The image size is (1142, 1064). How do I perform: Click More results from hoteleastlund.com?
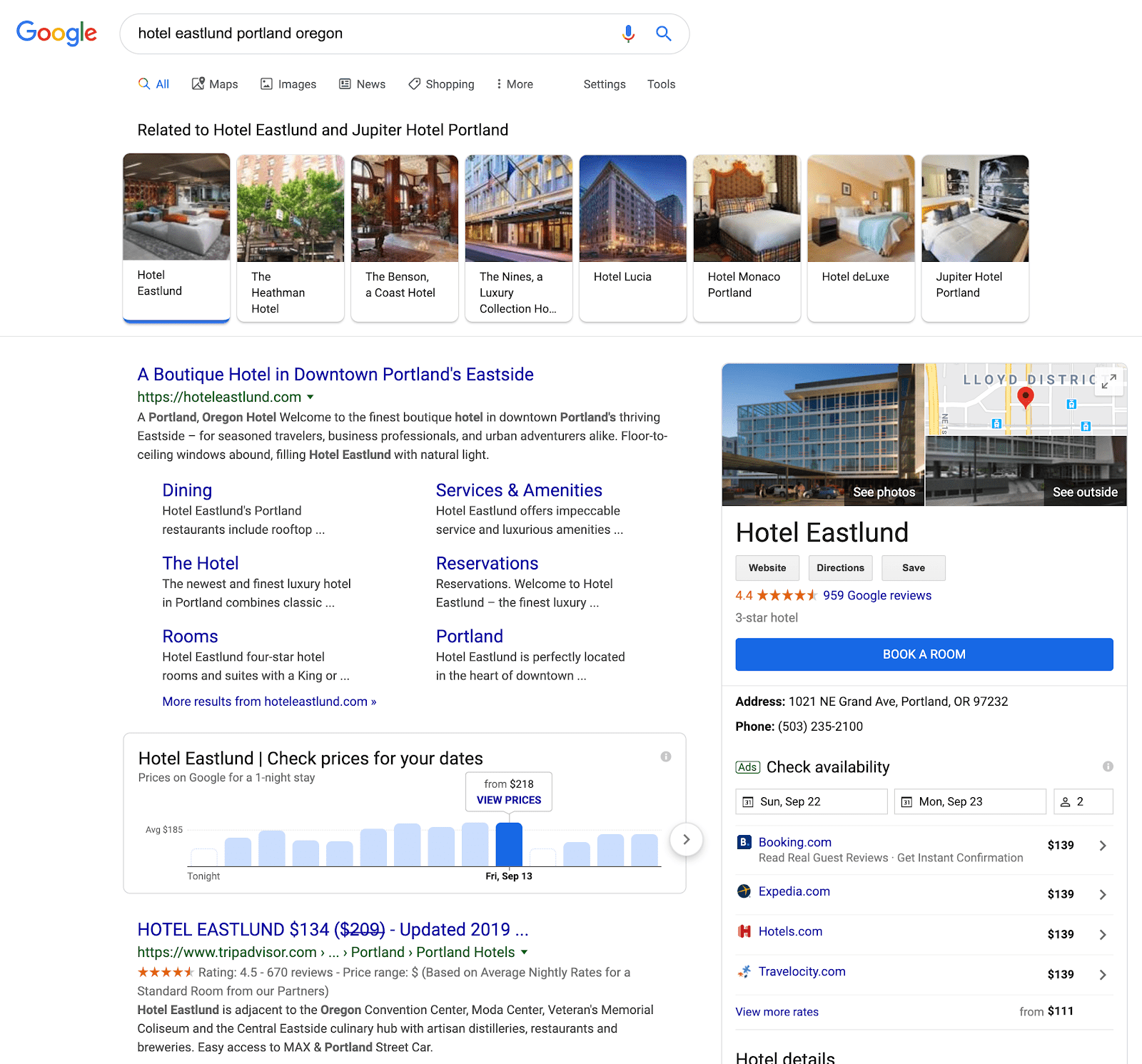pyautogui.click(x=269, y=701)
